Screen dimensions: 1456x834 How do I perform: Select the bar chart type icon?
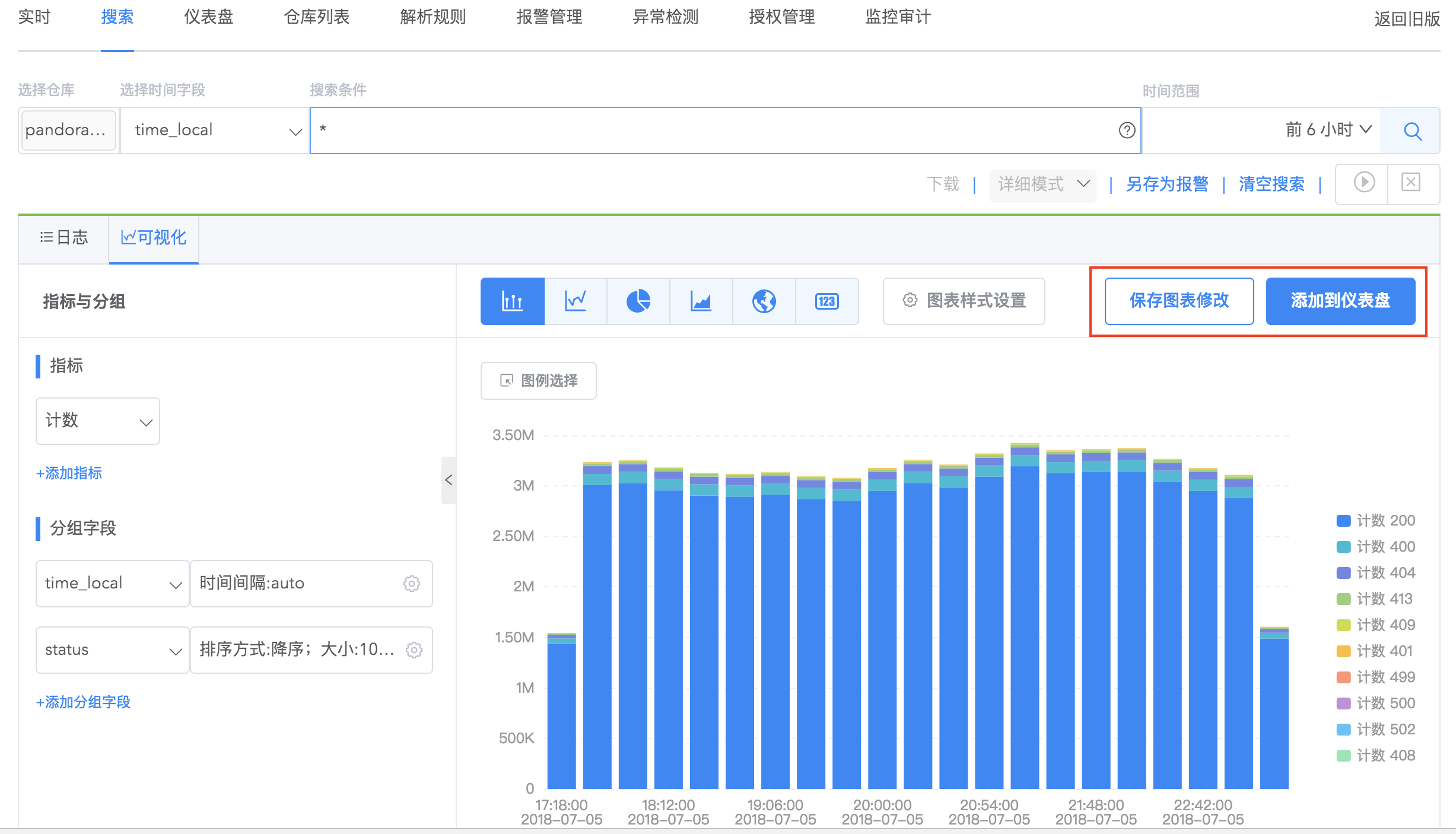[512, 301]
